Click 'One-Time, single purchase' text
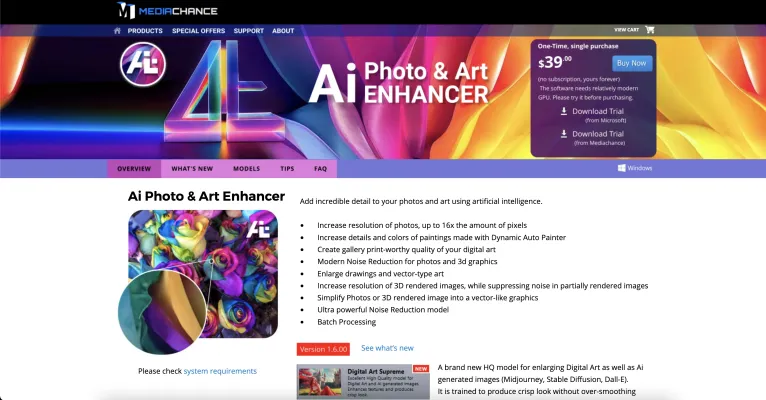This screenshot has width=766, height=400. click(x=578, y=46)
